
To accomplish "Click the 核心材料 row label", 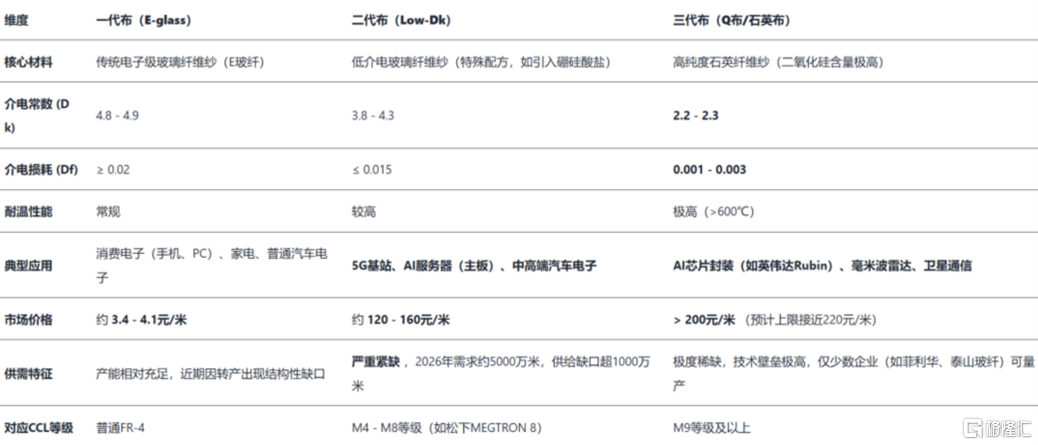I will 28,63.
